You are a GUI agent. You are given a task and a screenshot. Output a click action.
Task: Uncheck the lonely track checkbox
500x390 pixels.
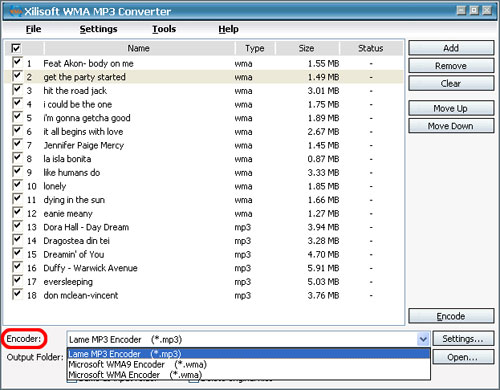(17, 185)
